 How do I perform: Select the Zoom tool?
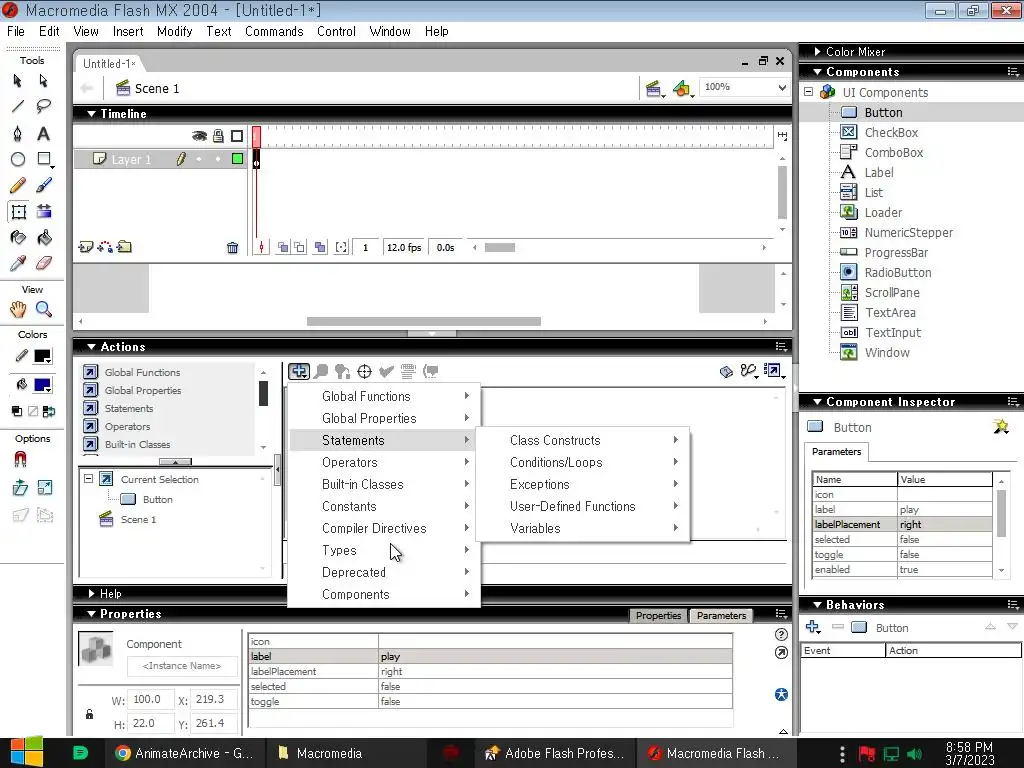tap(43, 309)
